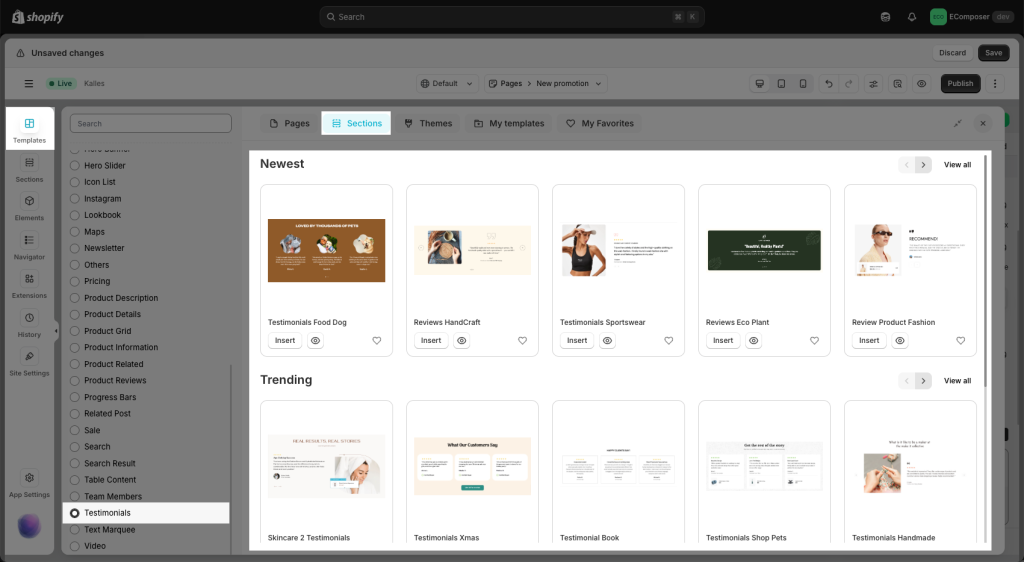The height and width of the screenshot is (562, 1024).
Task: Open the Extensions sidebar icon
Action: tap(29, 285)
